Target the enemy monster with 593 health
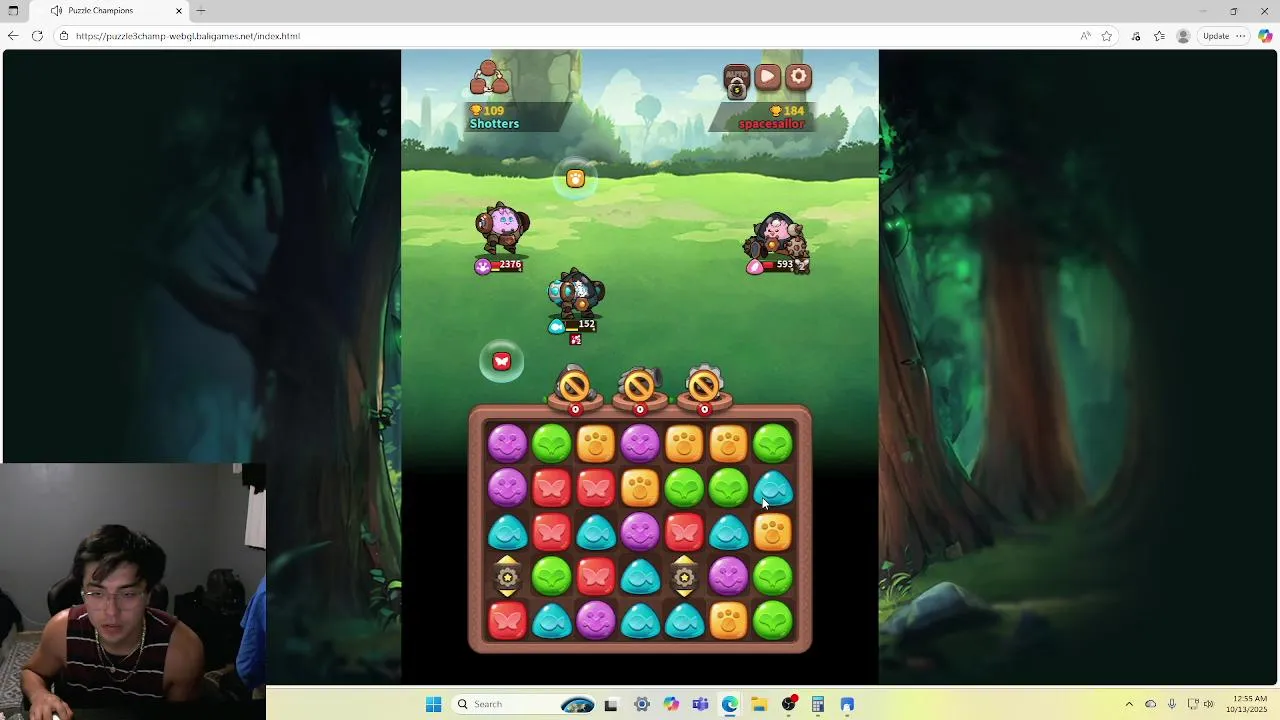This screenshot has width=1280, height=720. pos(777,238)
